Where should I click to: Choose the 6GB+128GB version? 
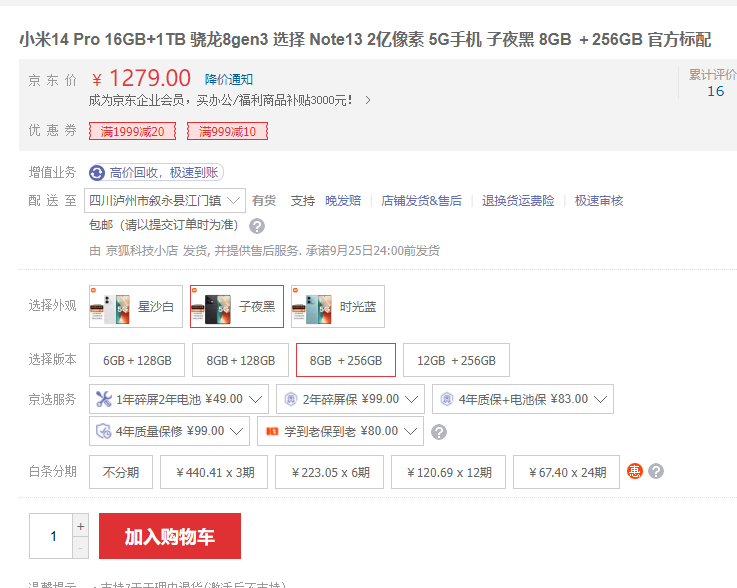(x=137, y=360)
